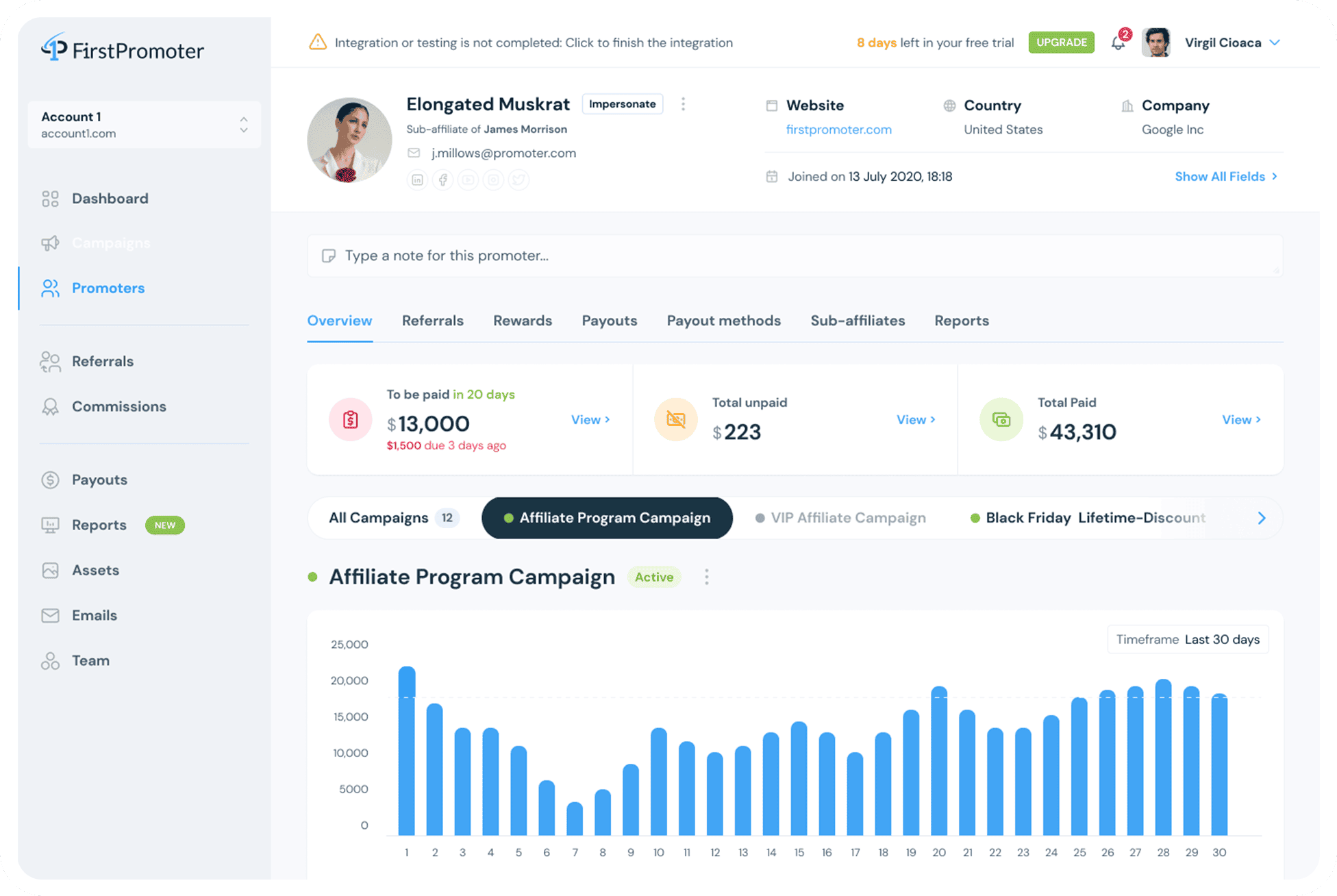Viewport: 1337px width, 896px height.
Task: Select the All Campaigns filter pill
Action: point(392,518)
